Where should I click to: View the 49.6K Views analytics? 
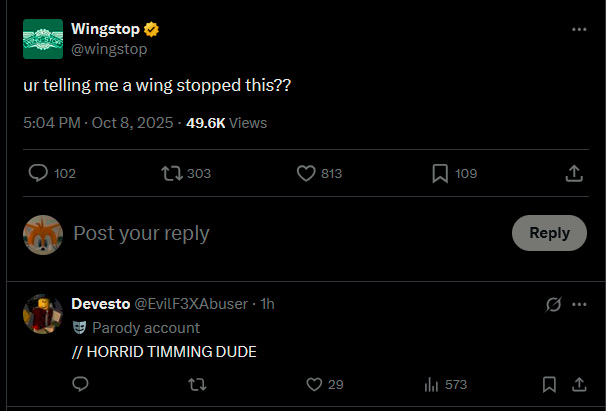point(227,123)
